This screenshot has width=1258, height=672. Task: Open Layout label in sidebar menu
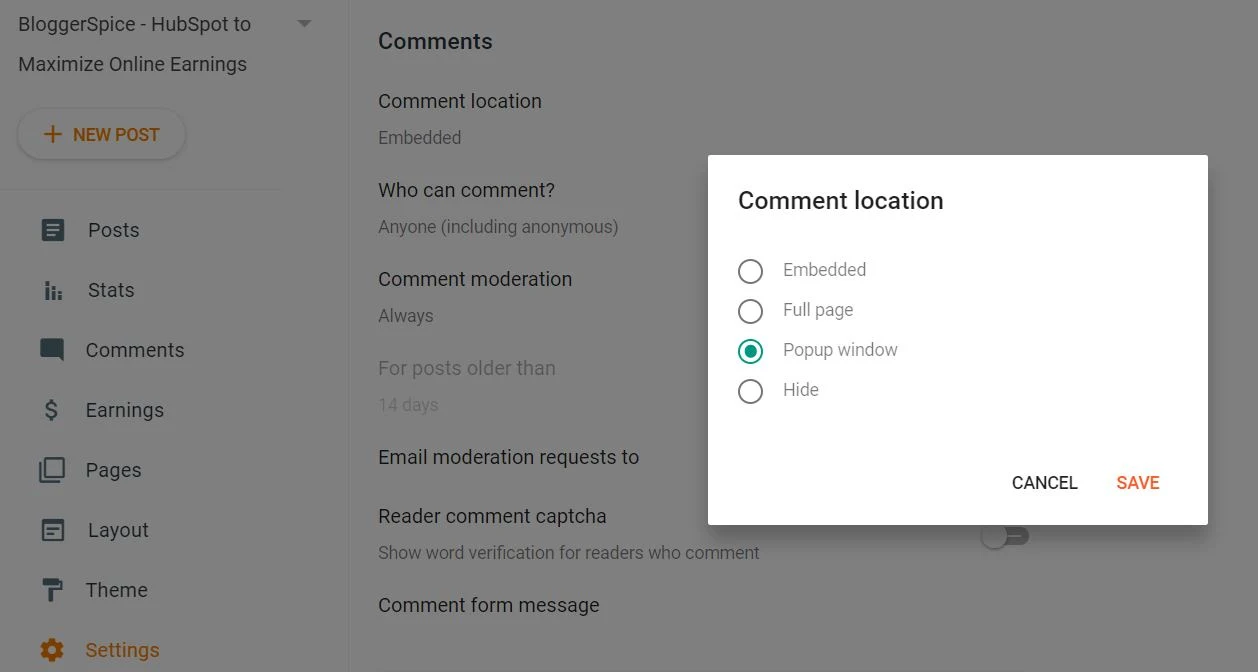[118, 530]
